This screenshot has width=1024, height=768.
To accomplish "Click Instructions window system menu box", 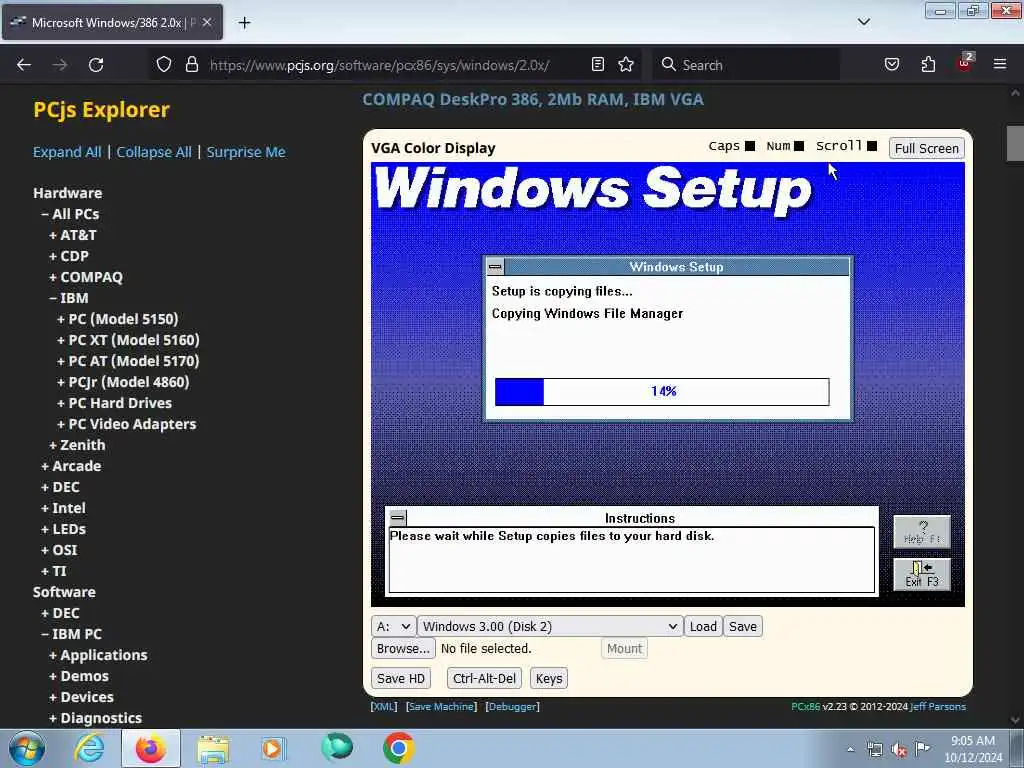I will point(397,518).
